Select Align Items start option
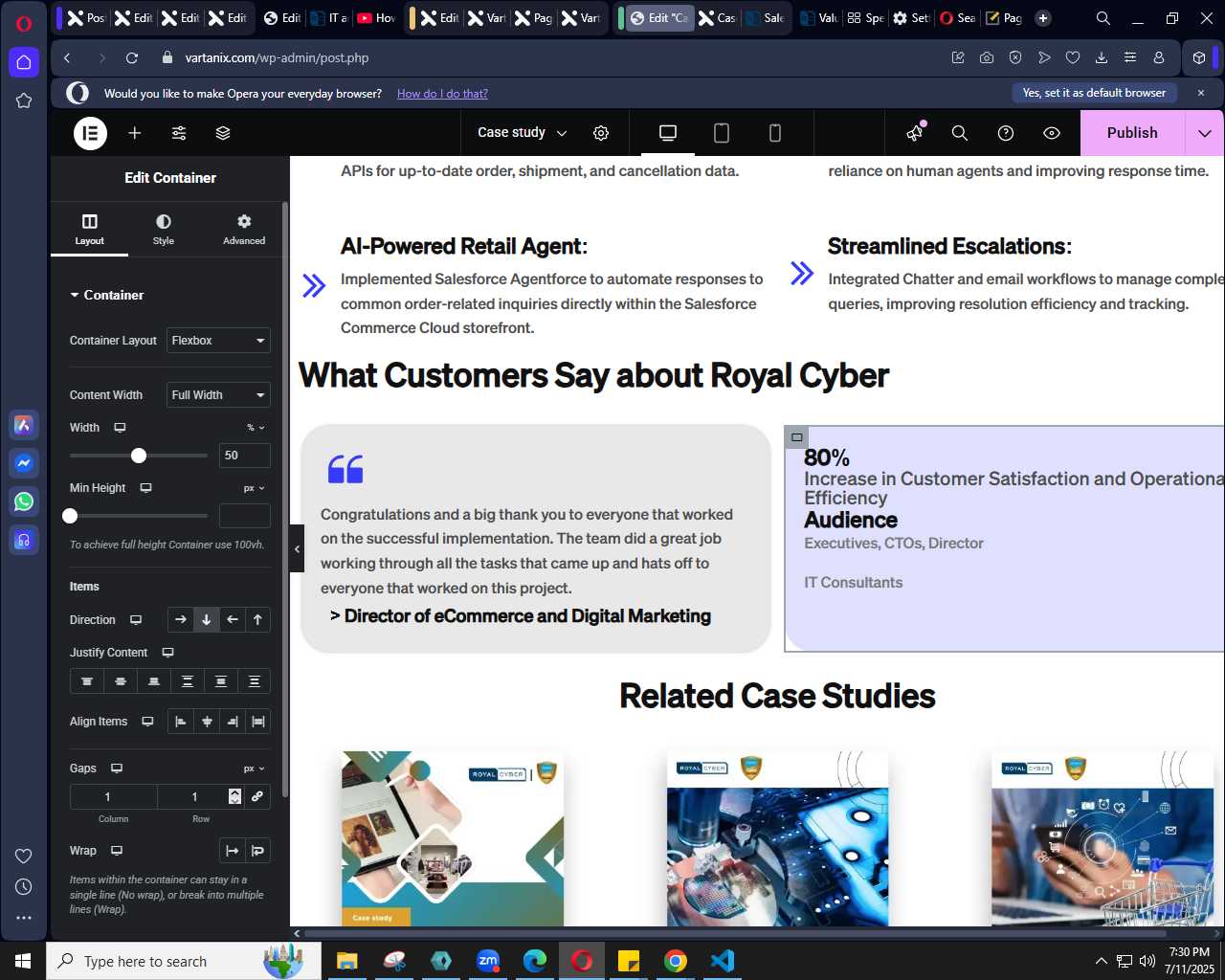This screenshot has width=1225, height=980. click(x=180, y=722)
